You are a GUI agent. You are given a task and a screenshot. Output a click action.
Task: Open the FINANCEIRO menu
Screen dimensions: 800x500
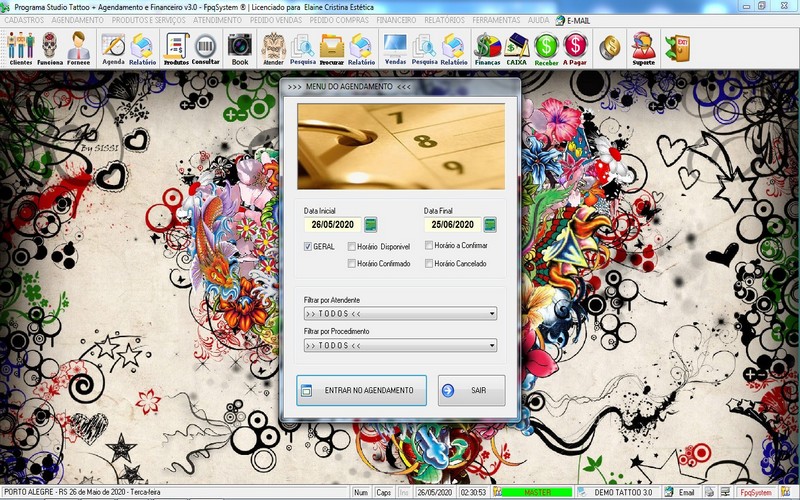coord(396,20)
